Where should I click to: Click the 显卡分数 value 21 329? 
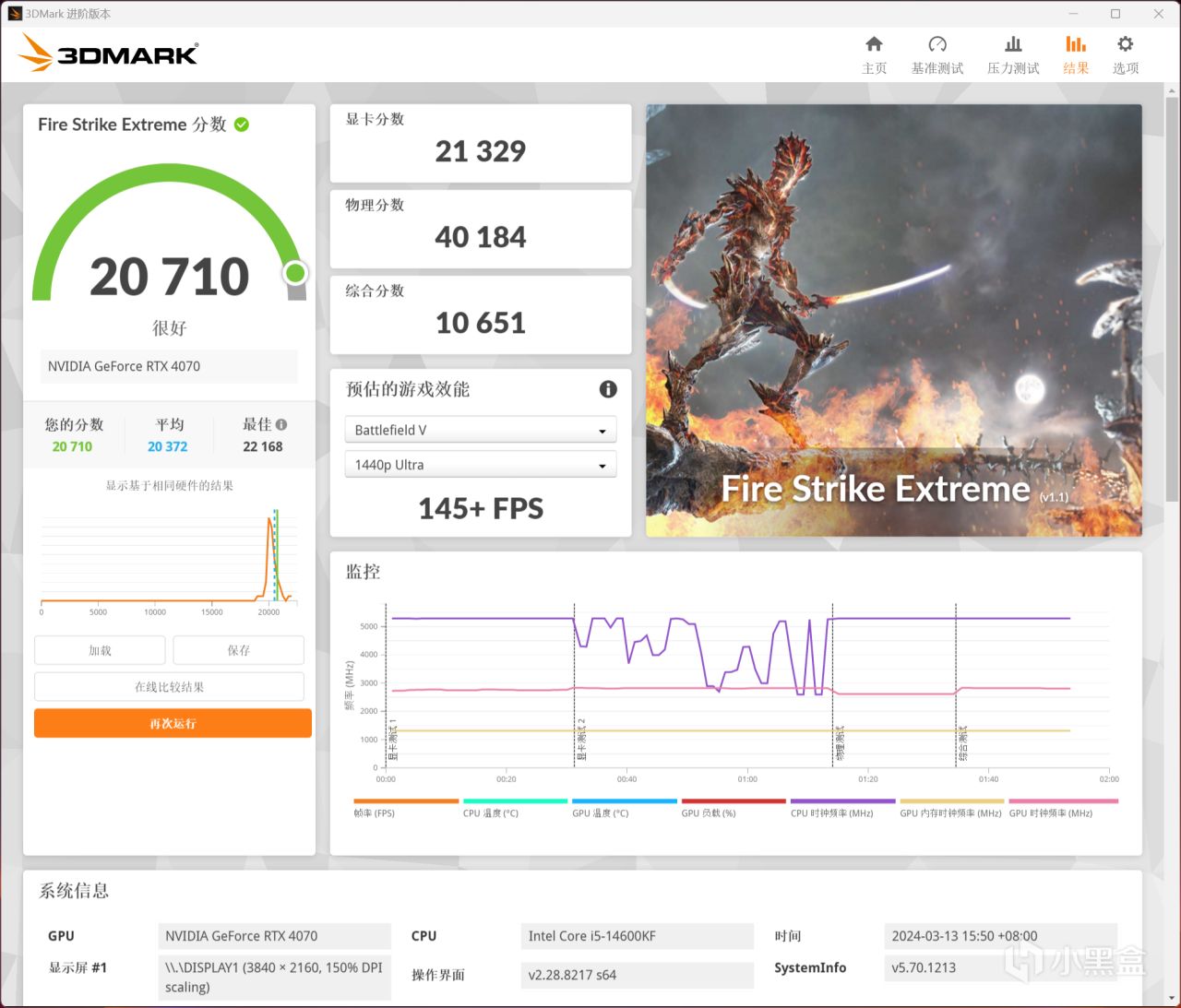pyautogui.click(x=481, y=151)
